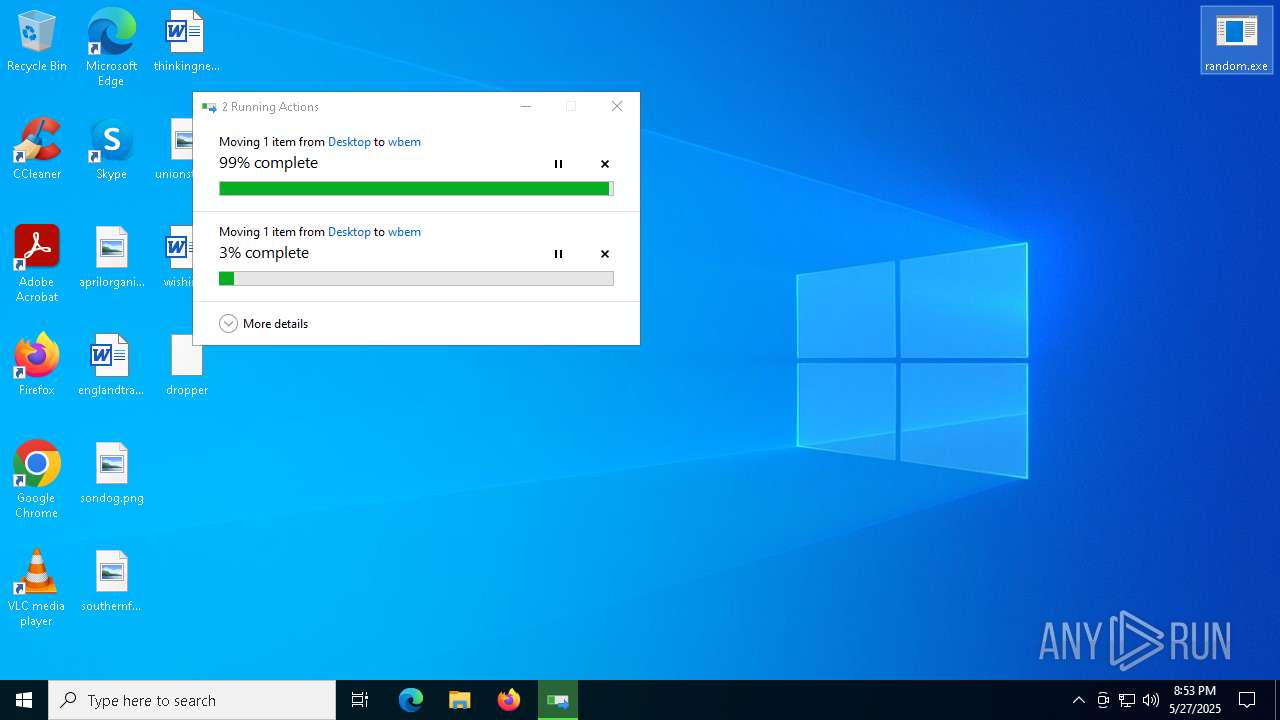The height and width of the screenshot is (720, 1280).
Task: Click the 99% complete progress bar
Action: [x=416, y=189]
